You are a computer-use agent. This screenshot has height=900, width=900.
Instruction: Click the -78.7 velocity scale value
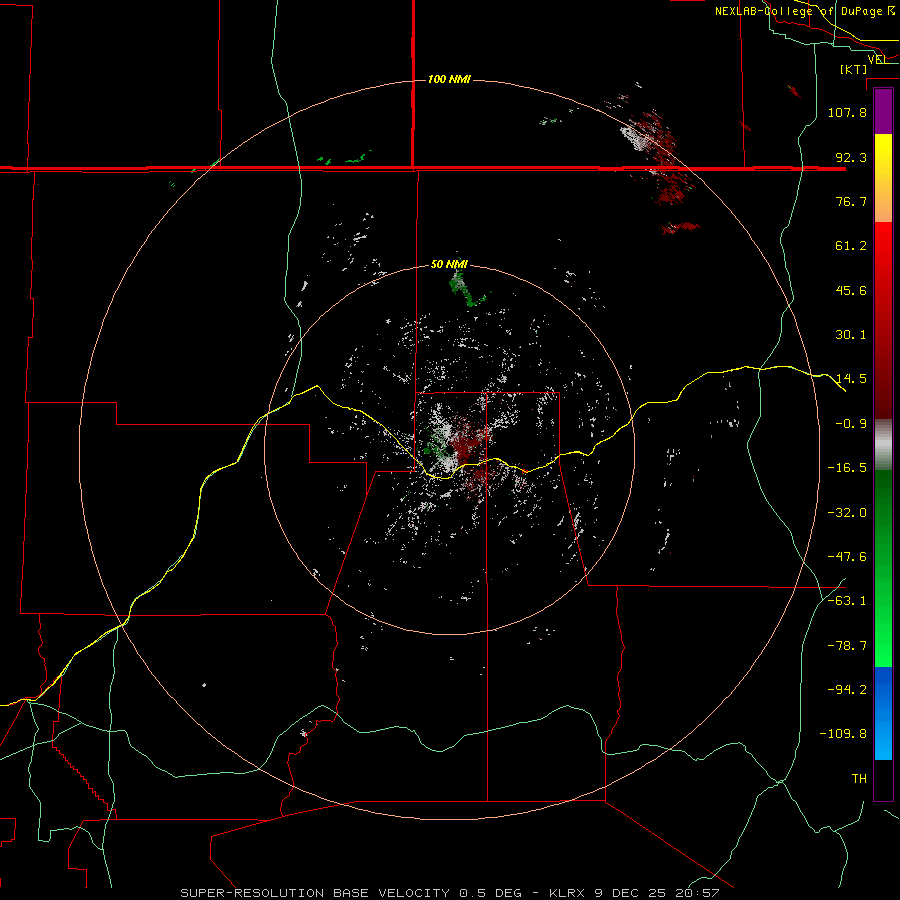pyautogui.click(x=847, y=646)
